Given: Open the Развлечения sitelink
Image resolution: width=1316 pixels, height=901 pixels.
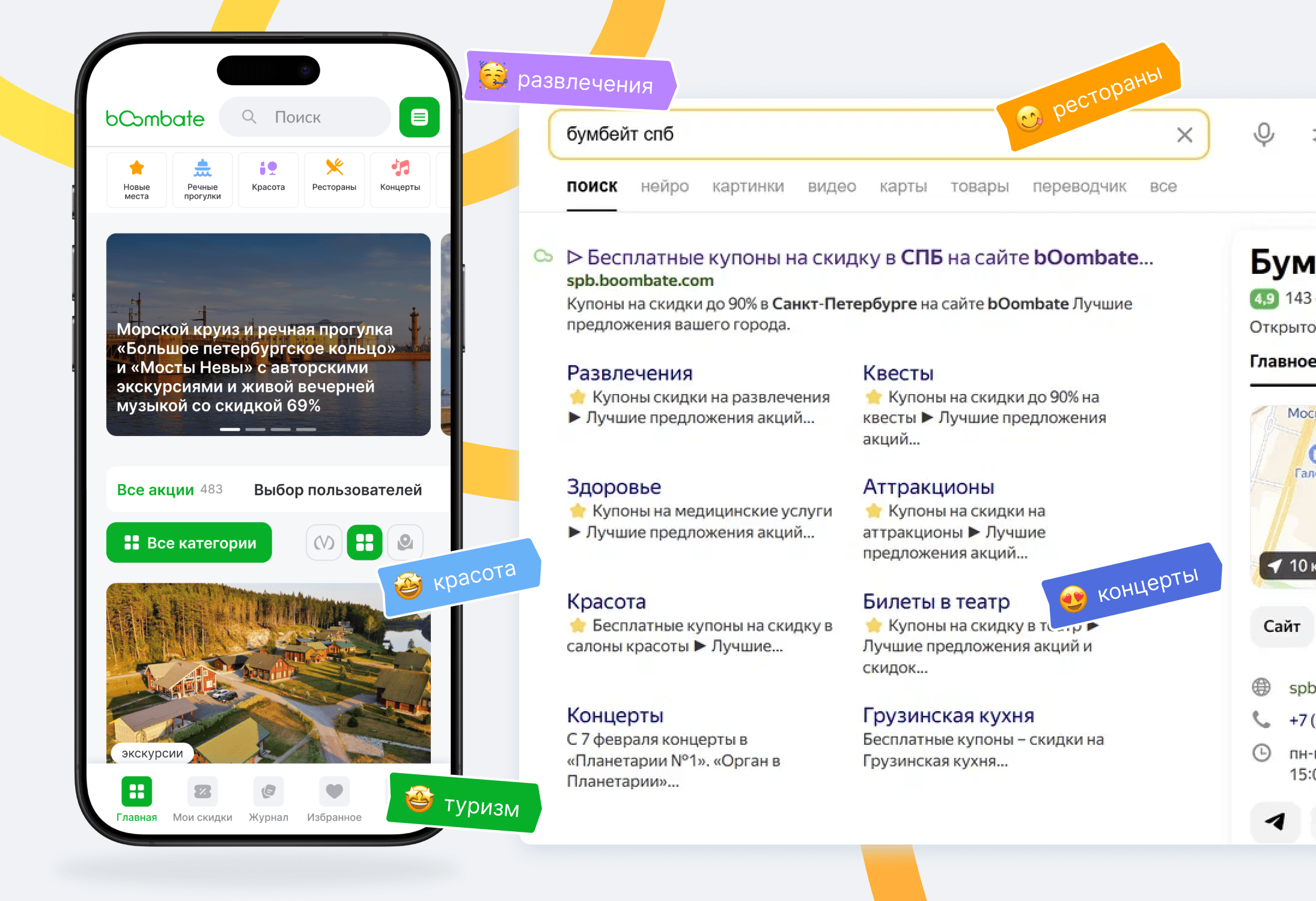Looking at the screenshot, I should (630, 373).
